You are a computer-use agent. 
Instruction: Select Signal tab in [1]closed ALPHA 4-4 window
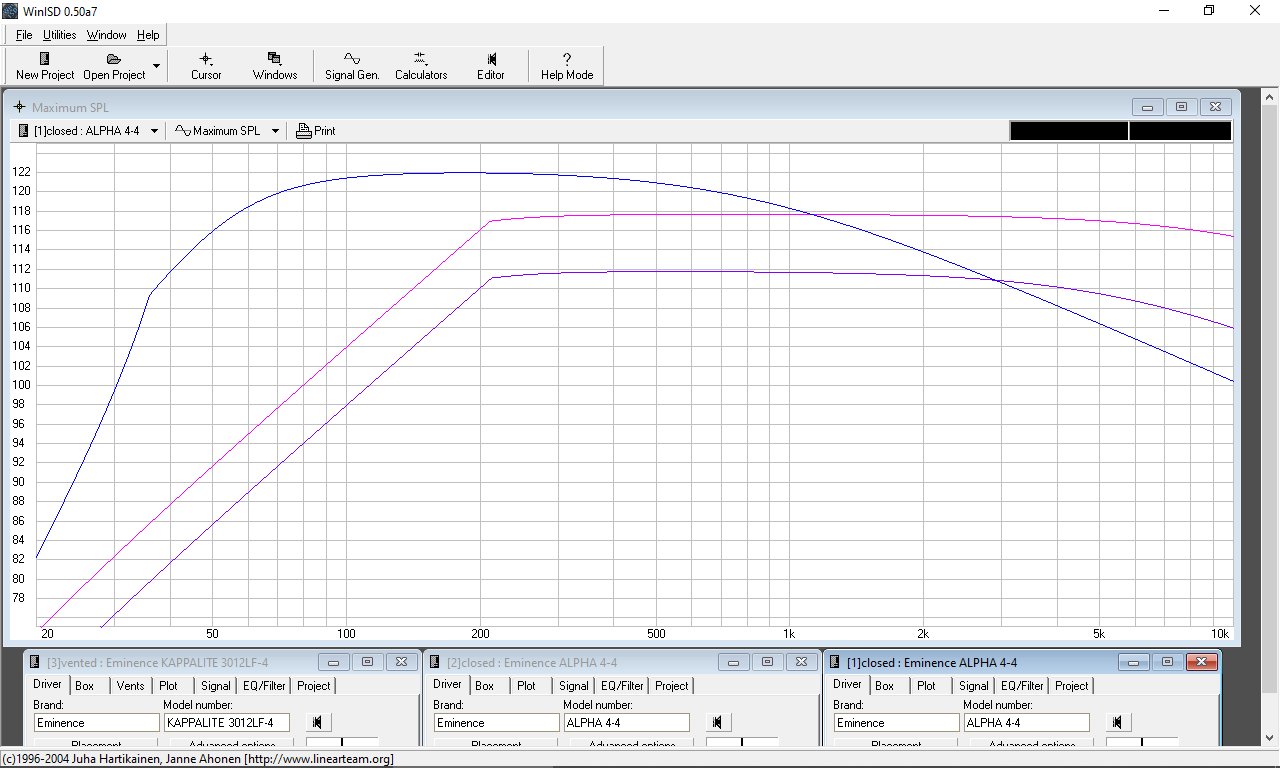coord(974,686)
